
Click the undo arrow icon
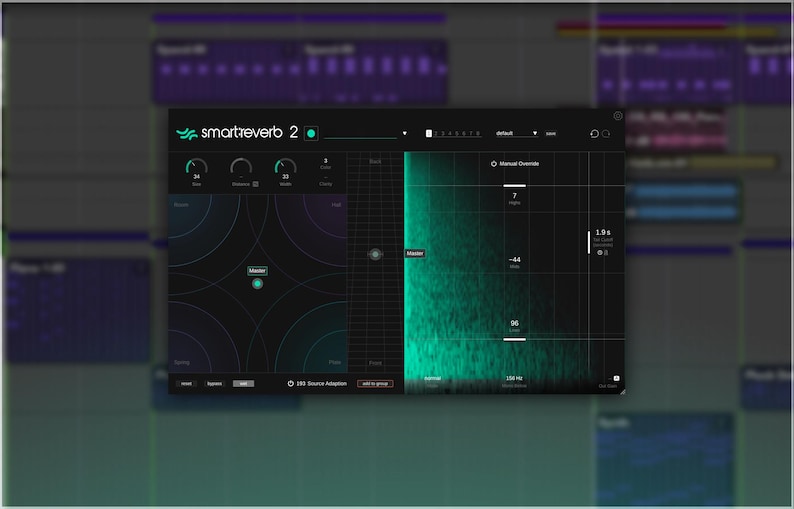pyautogui.click(x=594, y=134)
